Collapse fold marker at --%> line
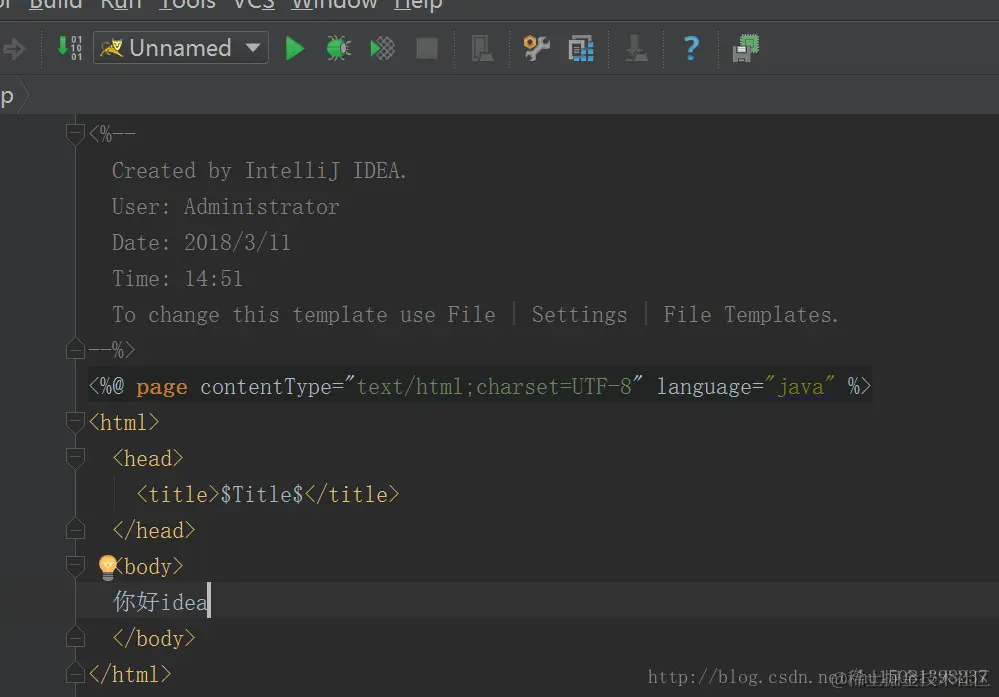The width and height of the screenshot is (999, 697). (75, 349)
